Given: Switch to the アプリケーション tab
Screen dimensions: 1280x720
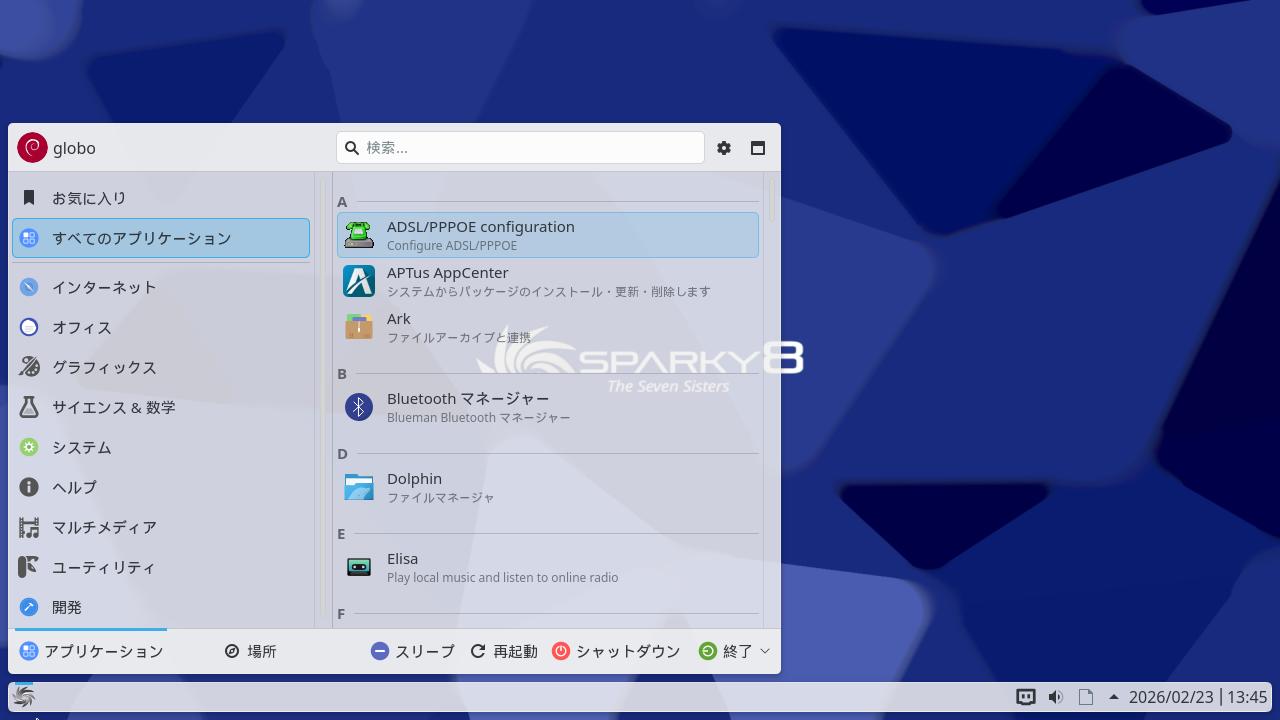Looking at the screenshot, I should [x=91, y=651].
